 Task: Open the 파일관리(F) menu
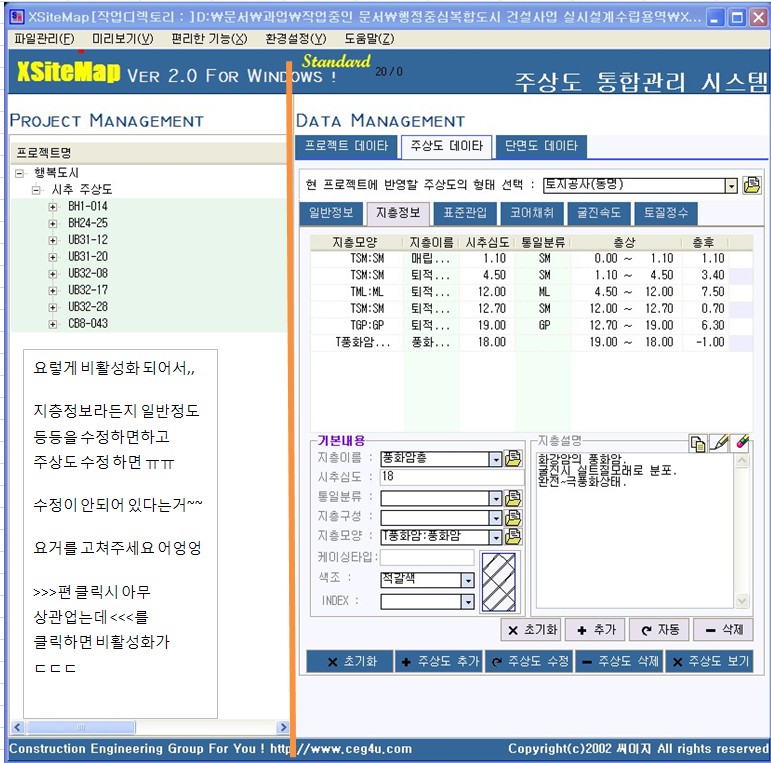(44, 38)
